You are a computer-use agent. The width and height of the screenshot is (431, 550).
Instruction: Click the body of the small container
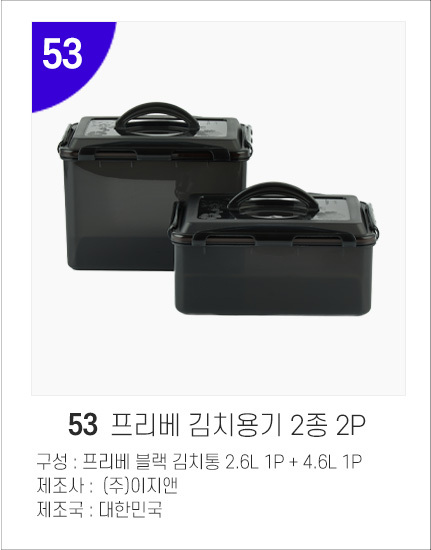273,279
